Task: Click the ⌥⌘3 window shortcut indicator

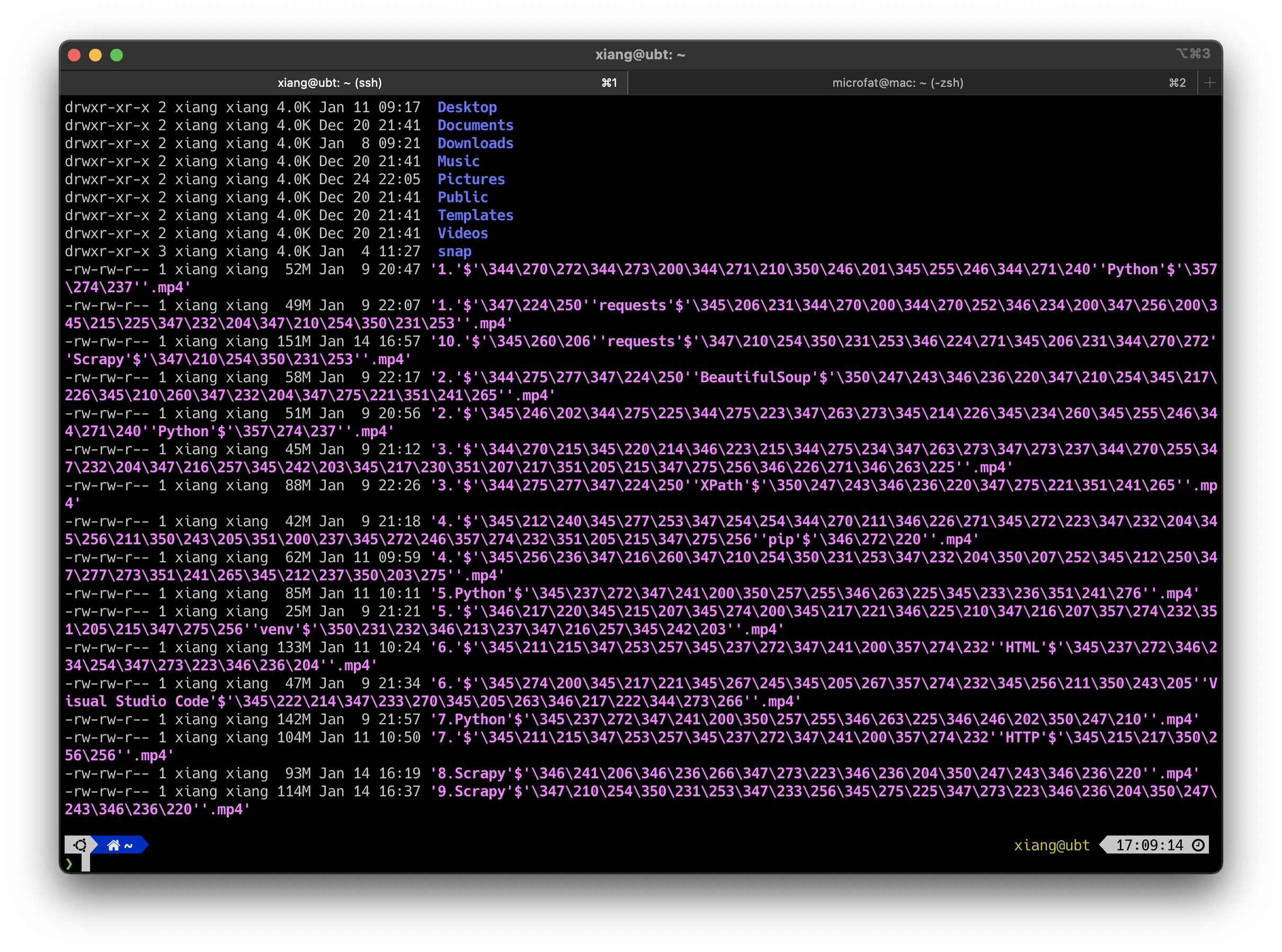Action: coord(1192,53)
